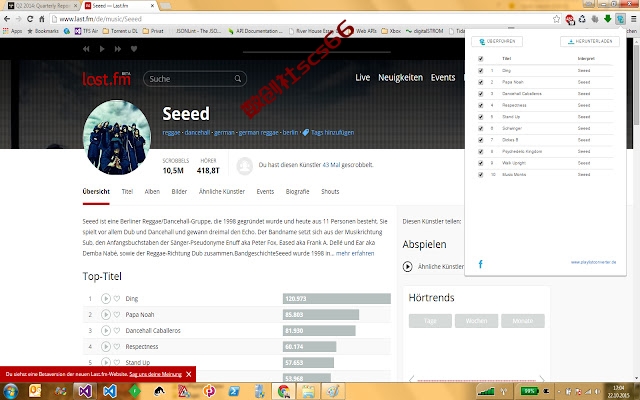Play the track Dancehall Caballeros

pos(106,330)
